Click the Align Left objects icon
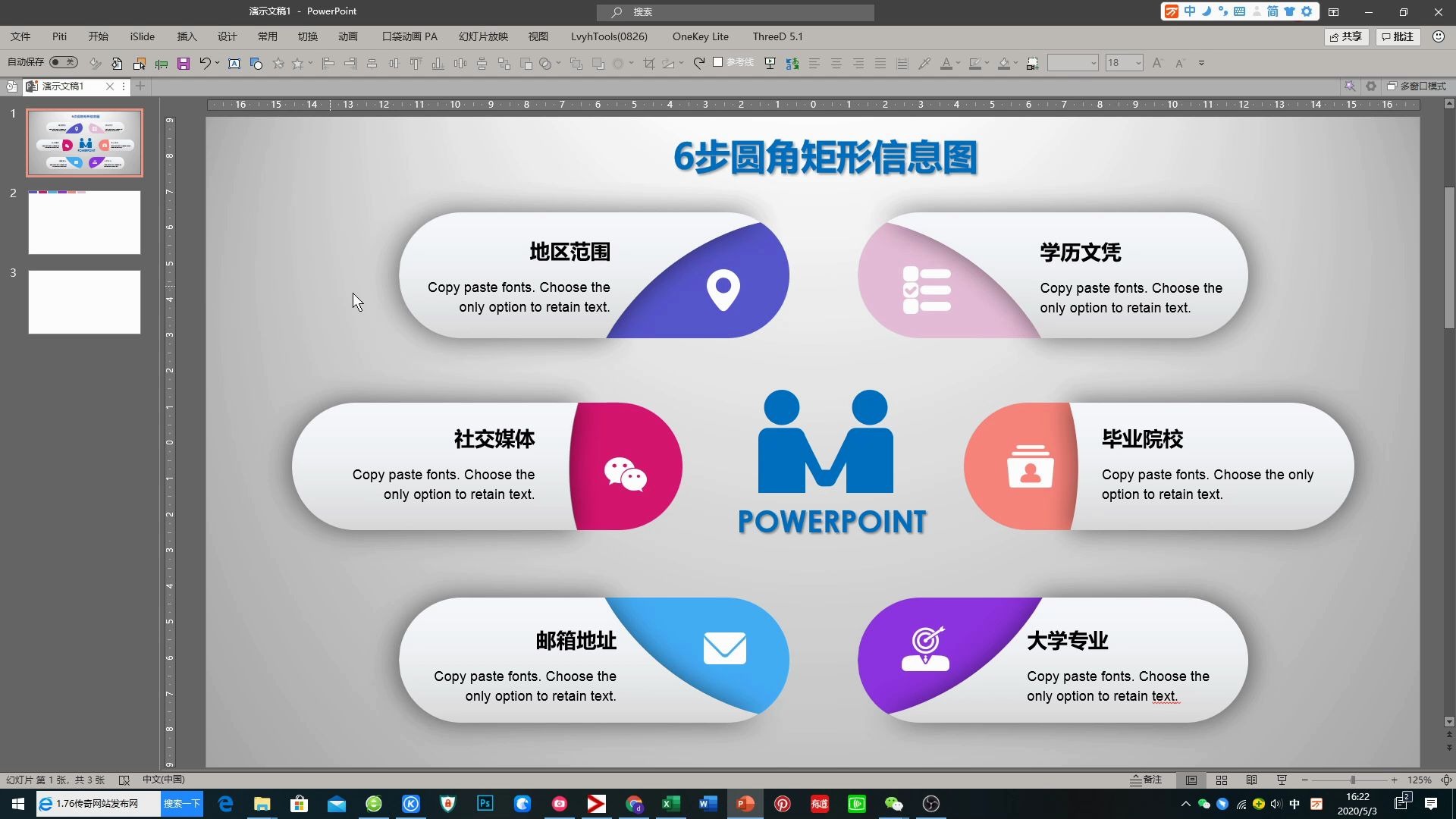Screen dimensions: 1456x819 [328, 64]
